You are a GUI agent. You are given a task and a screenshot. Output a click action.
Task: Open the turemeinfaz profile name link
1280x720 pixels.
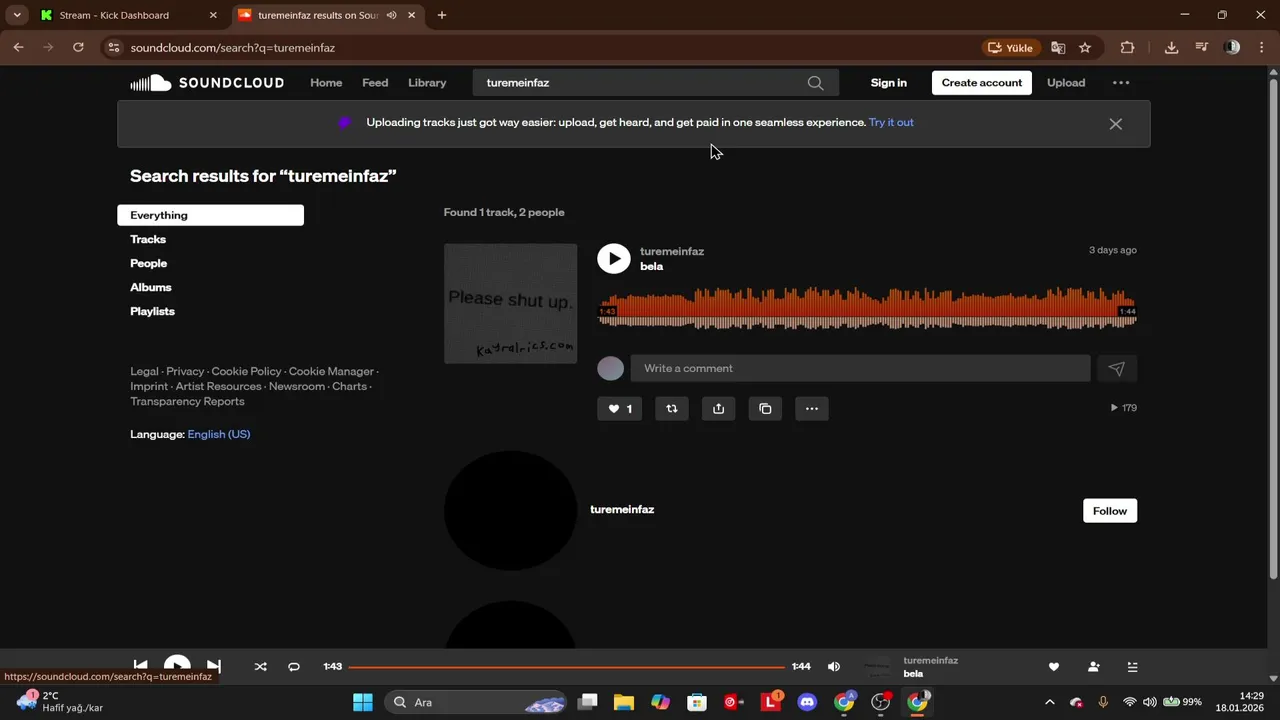[622, 509]
